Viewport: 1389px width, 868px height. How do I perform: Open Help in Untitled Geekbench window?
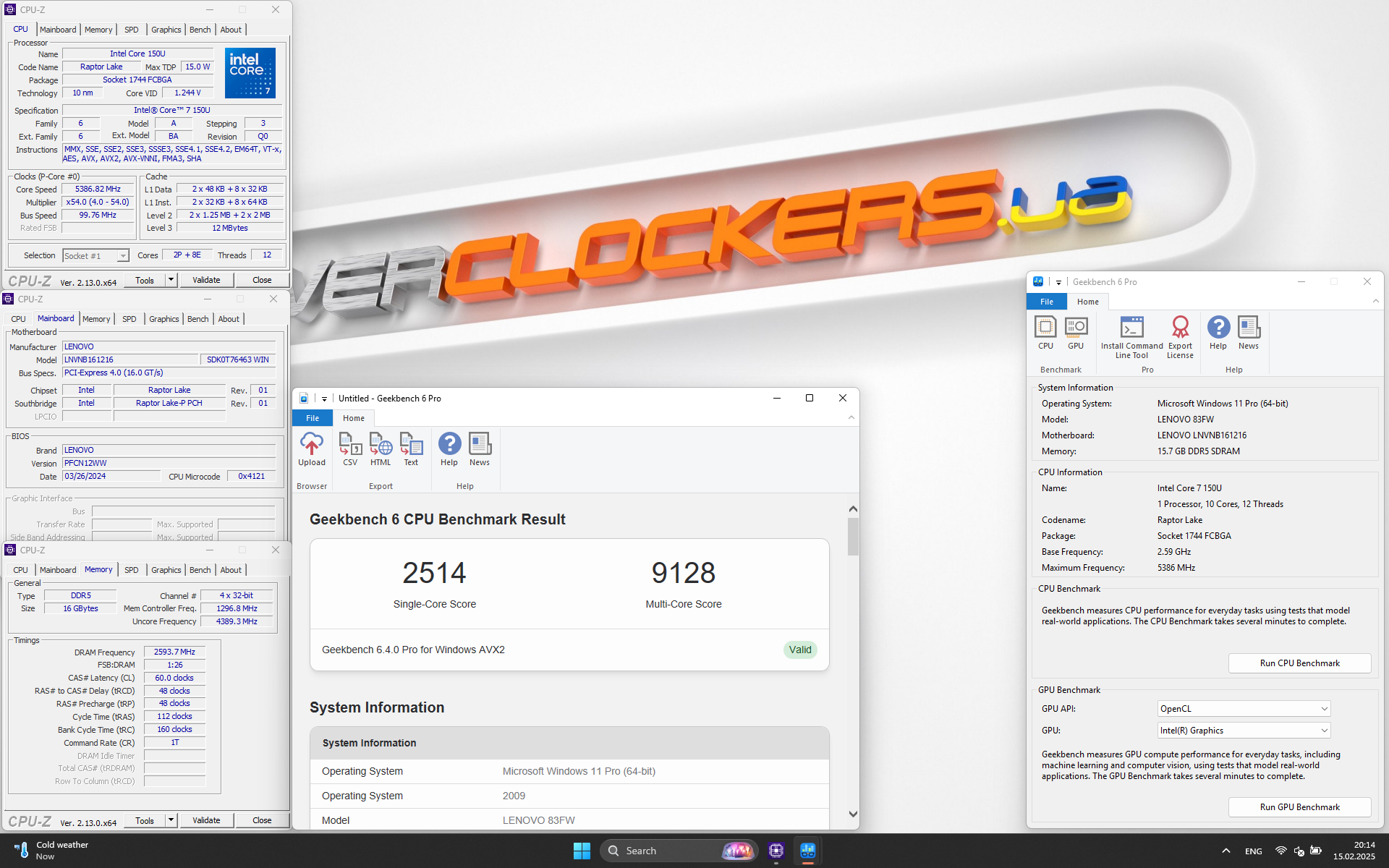(x=449, y=449)
